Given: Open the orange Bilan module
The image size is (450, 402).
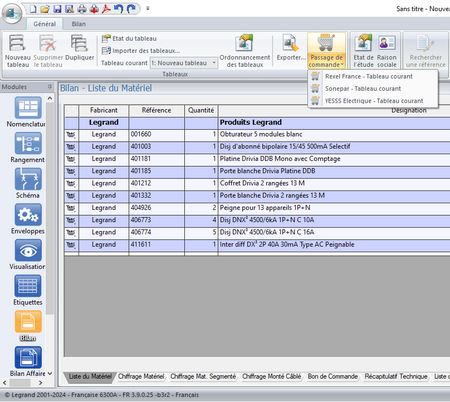Looking at the screenshot, I should point(28,326).
